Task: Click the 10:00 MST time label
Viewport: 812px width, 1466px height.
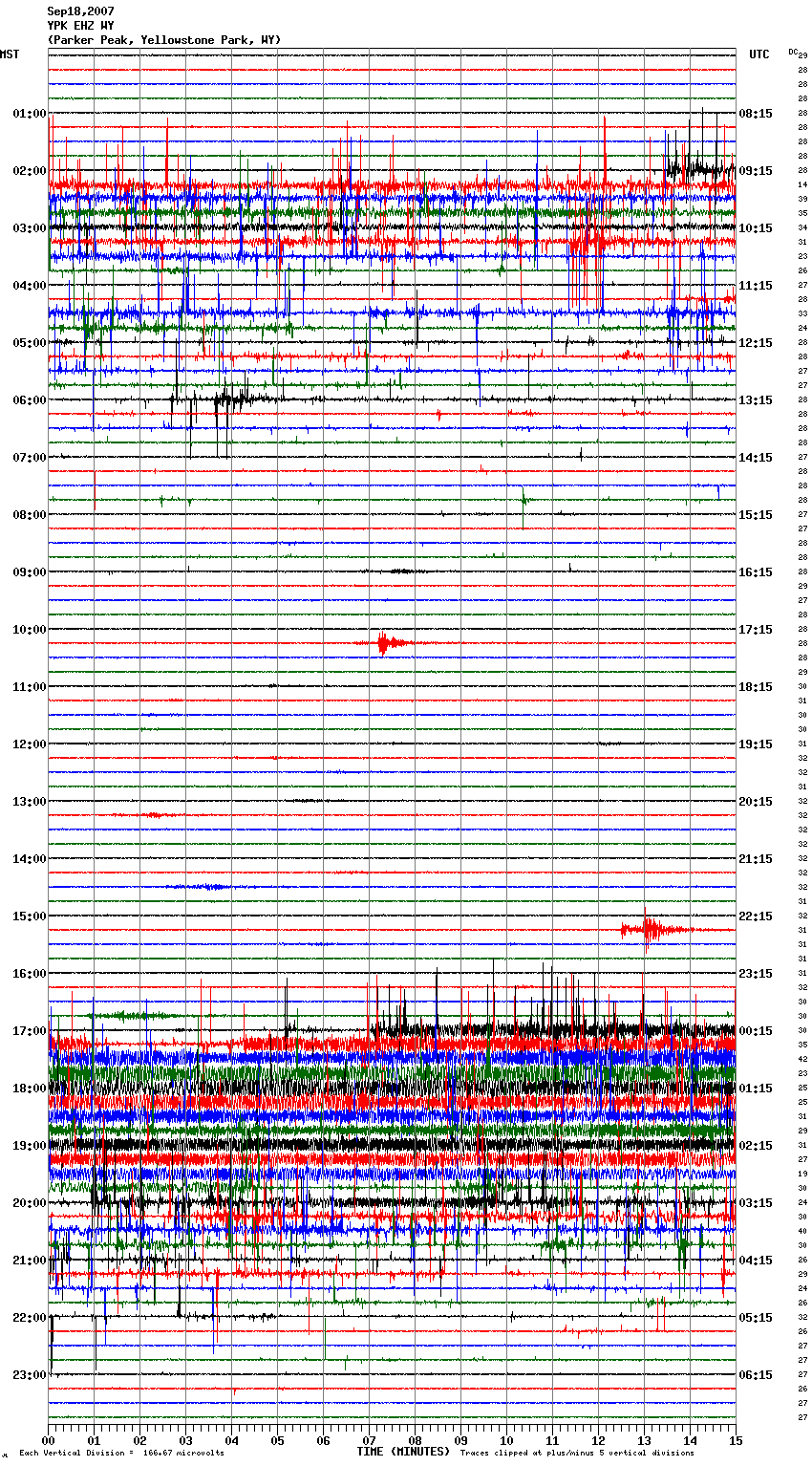Action: pos(30,630)
